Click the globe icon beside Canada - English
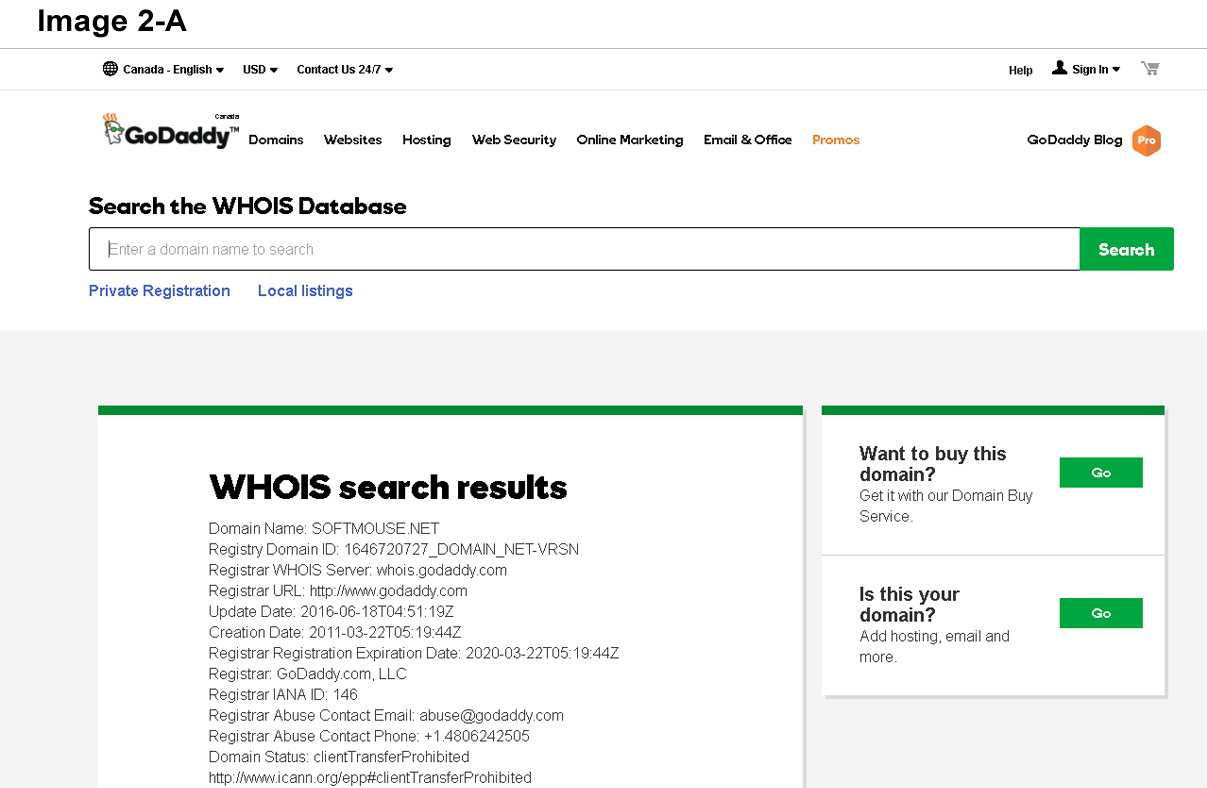This screenshot has width=1207, height=788. (110, 69)
